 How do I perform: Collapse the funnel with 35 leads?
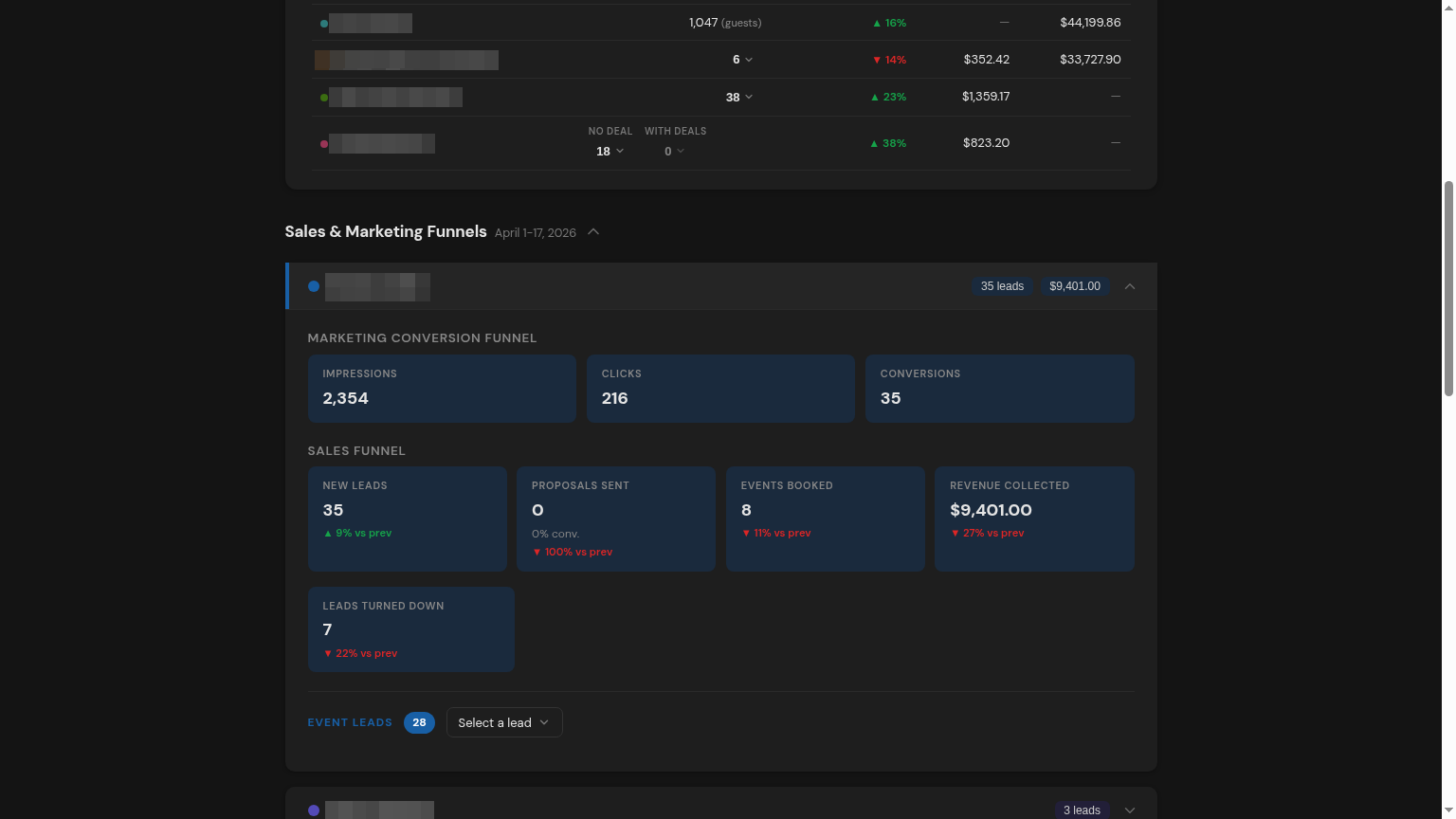coord(1130,286)
